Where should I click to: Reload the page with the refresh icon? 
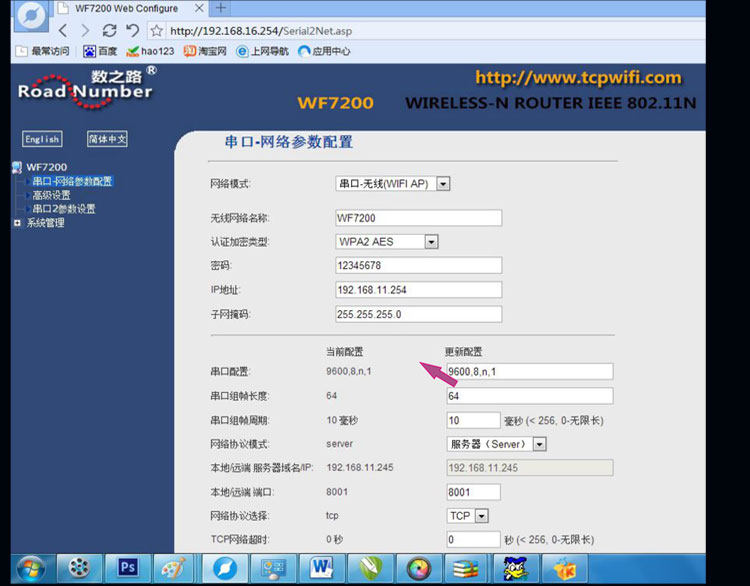pos(110,31)
